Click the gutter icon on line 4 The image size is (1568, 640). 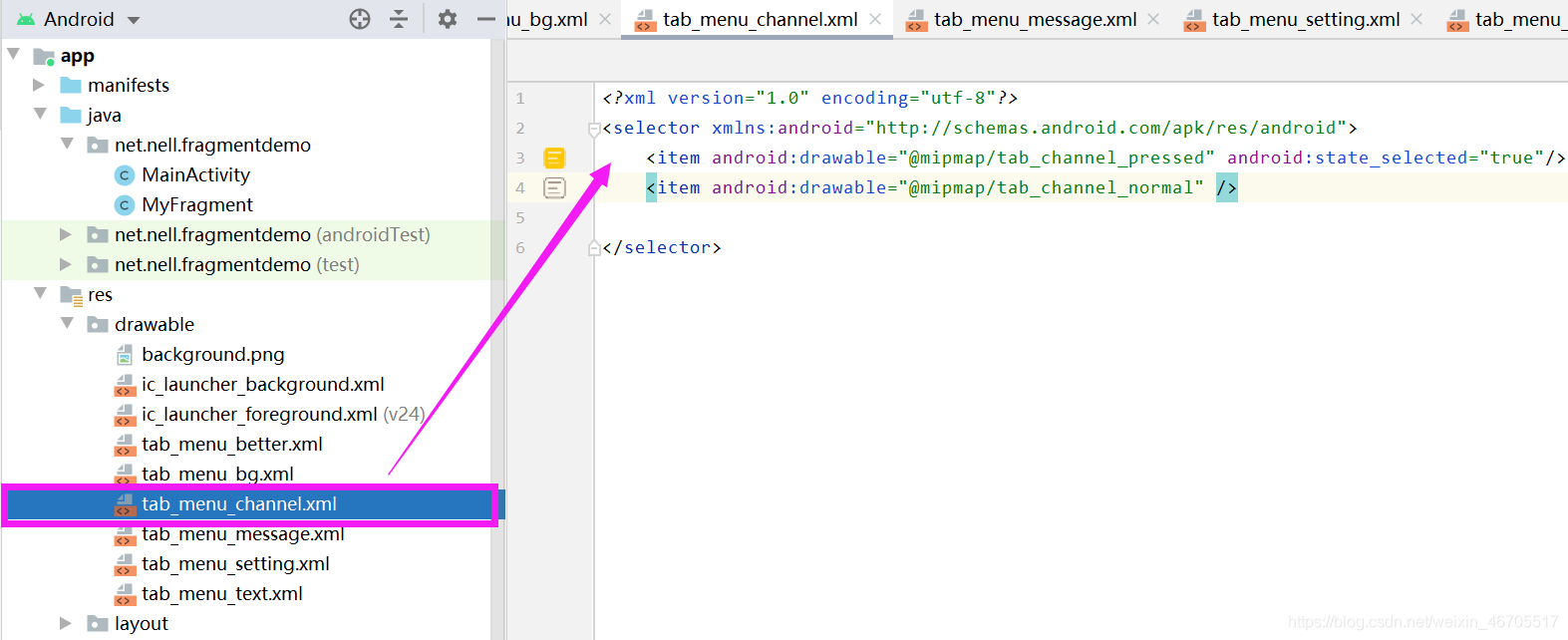tap(554, 187)
